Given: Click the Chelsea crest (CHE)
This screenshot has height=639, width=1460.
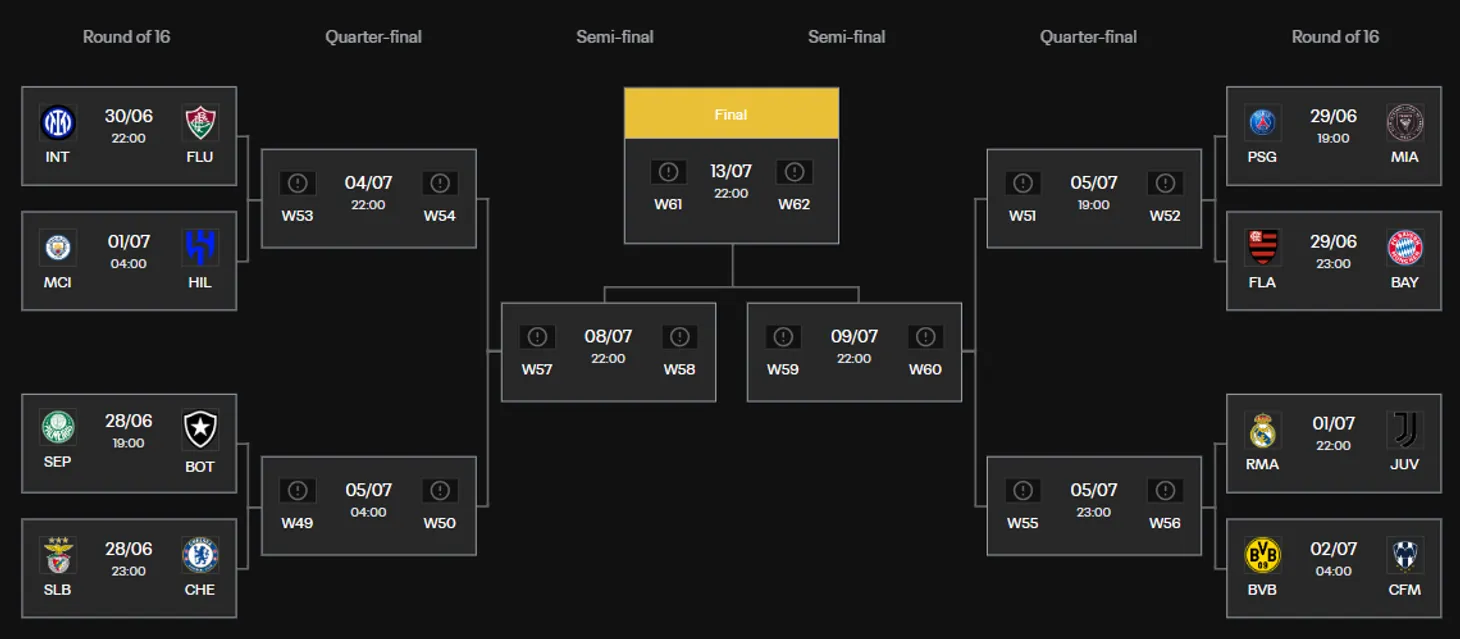Looking at the screenshot, I should click(200, 555).
